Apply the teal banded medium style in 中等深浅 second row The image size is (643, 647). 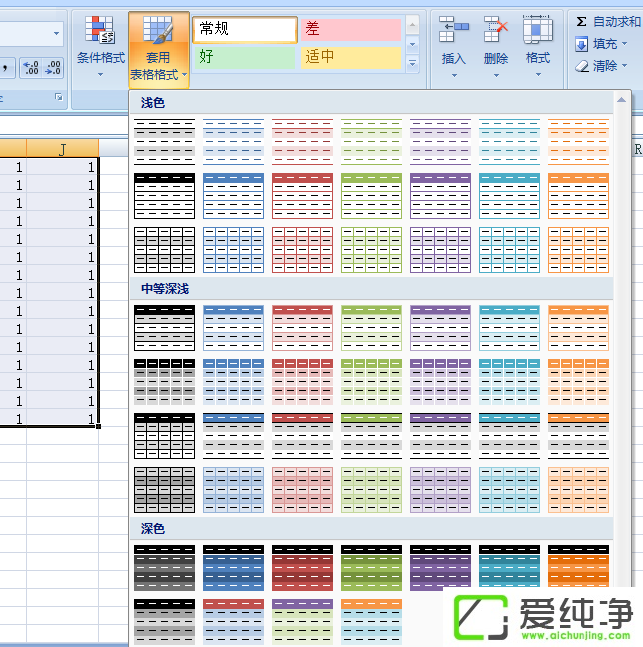[x=509, y=382]
